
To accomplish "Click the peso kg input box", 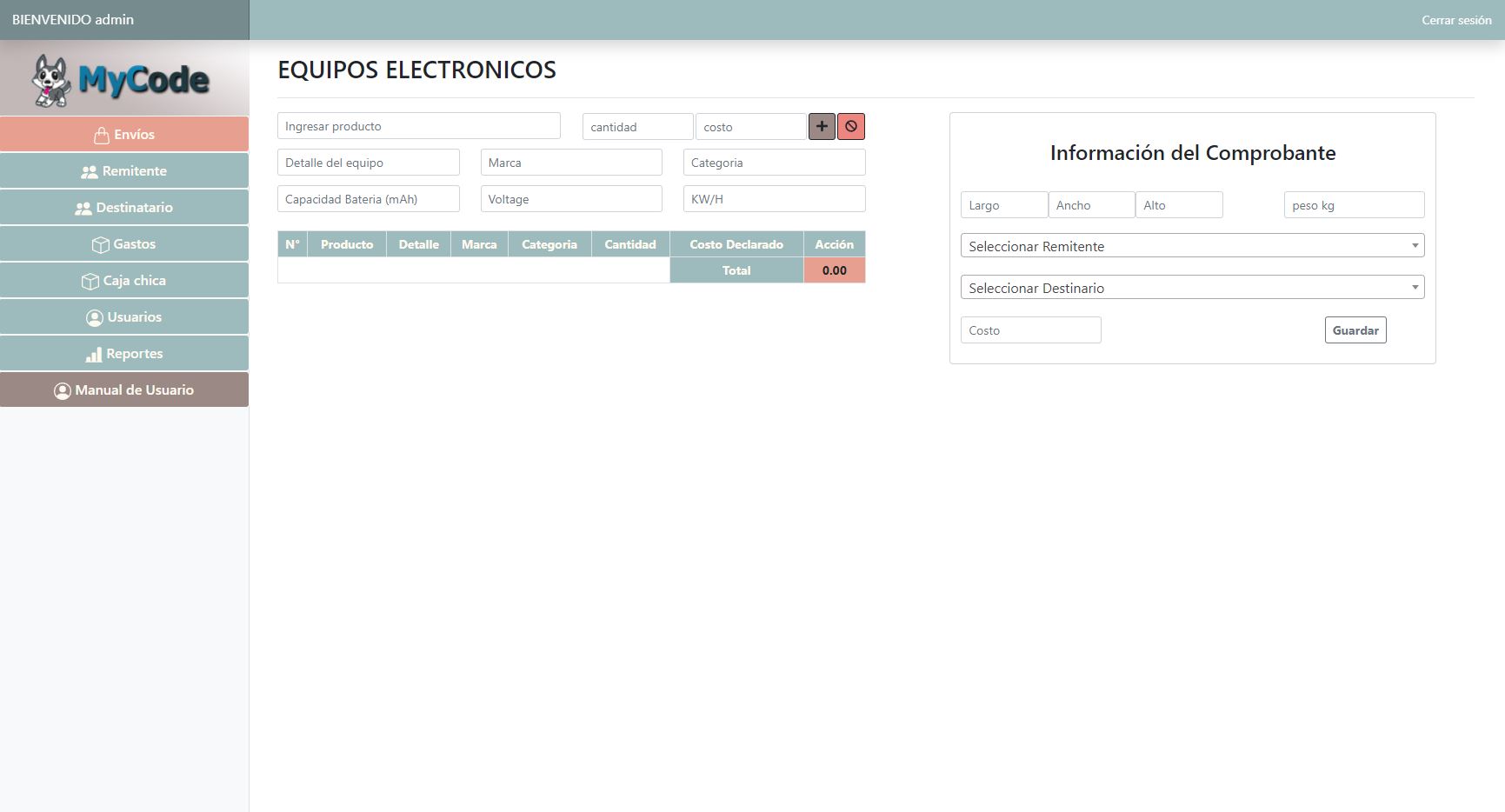I will point(1353,205).
